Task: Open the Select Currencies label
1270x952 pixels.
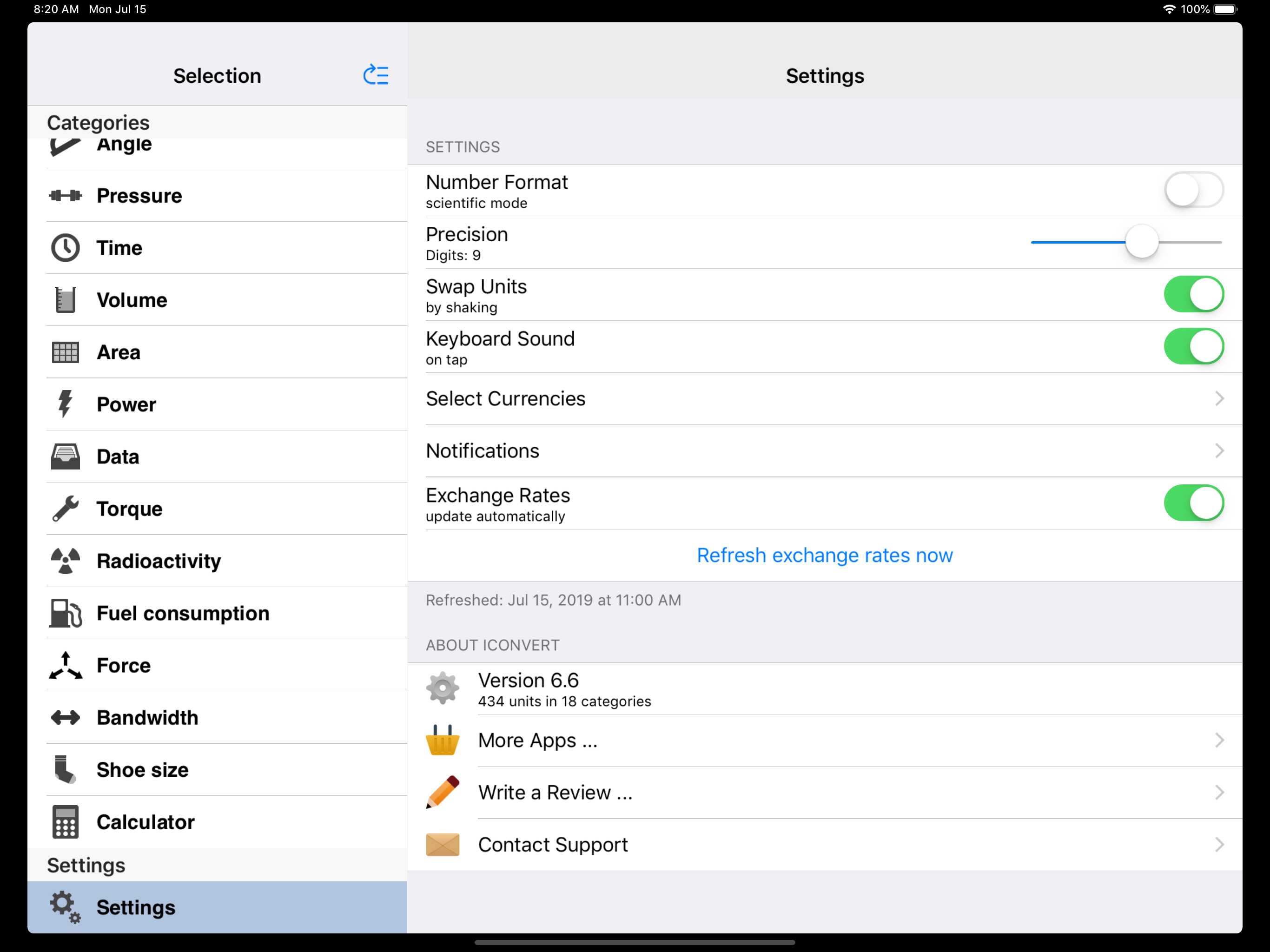Action: click(505, 398)
